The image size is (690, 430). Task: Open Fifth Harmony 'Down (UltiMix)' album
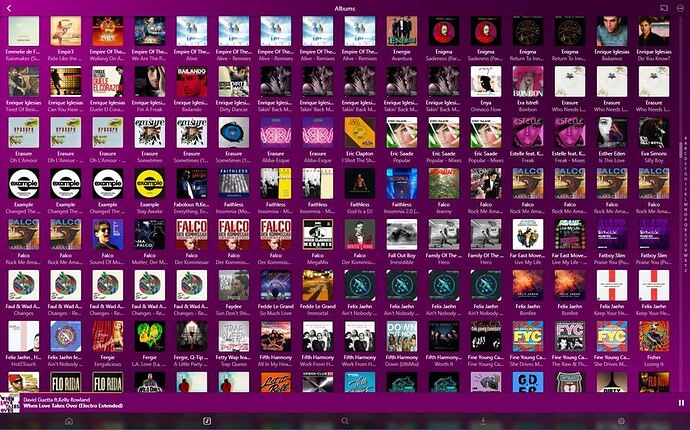402,336
